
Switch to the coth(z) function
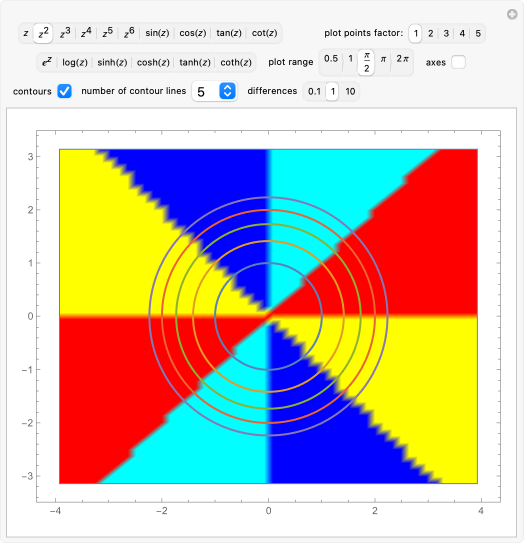[x=236, y=62]
